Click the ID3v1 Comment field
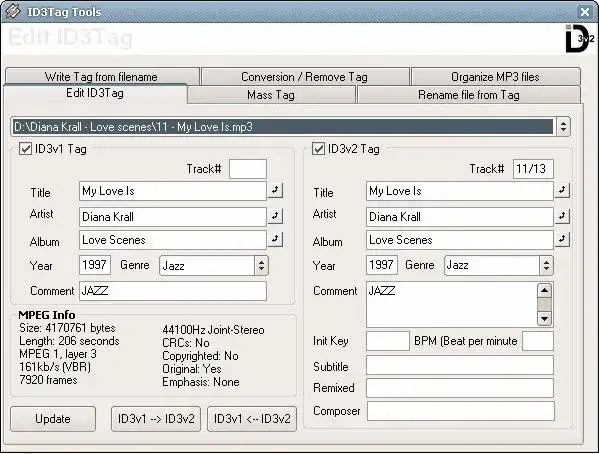 (x=173, y=291)
